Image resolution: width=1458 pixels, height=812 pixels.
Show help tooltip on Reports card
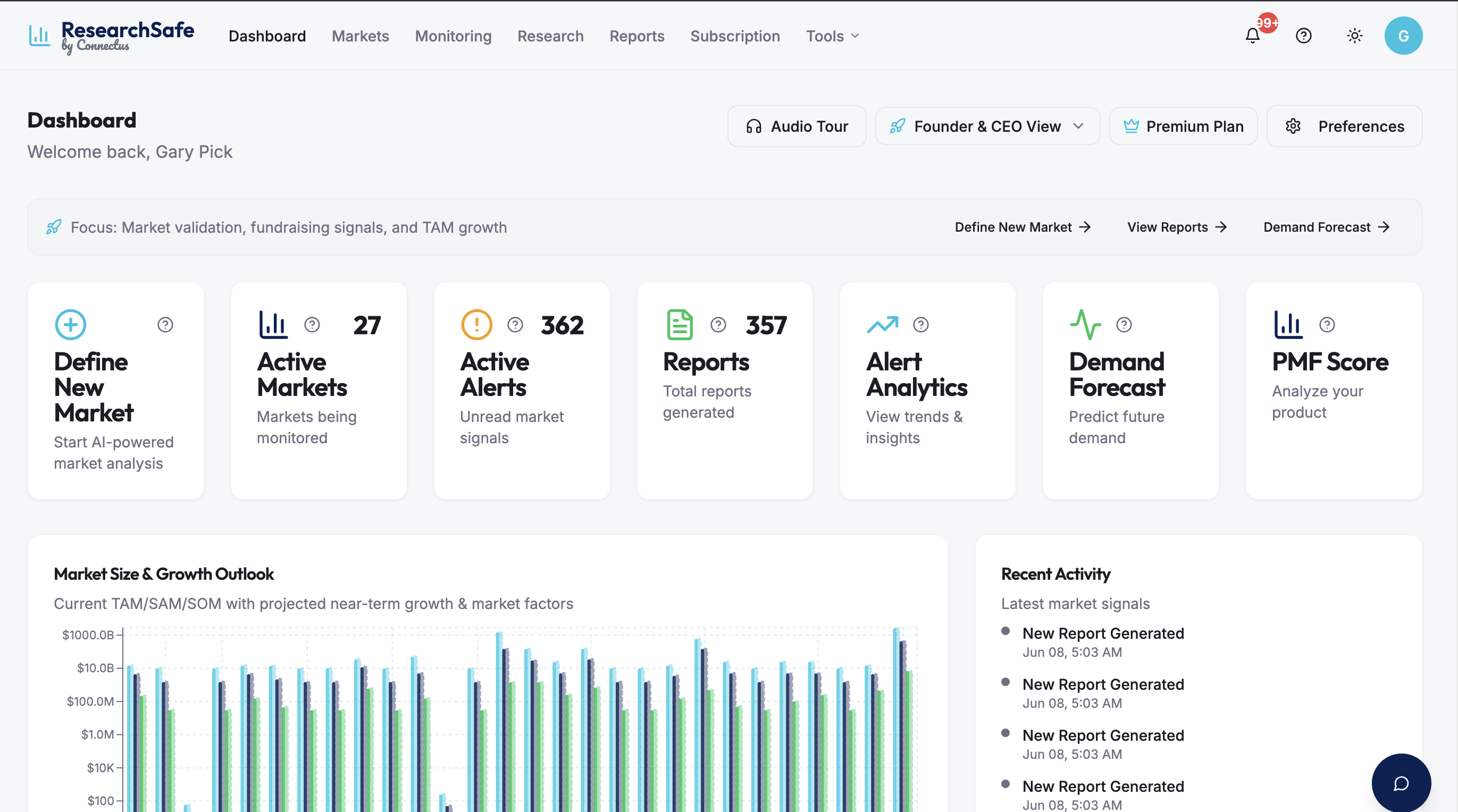coord(718,324)
